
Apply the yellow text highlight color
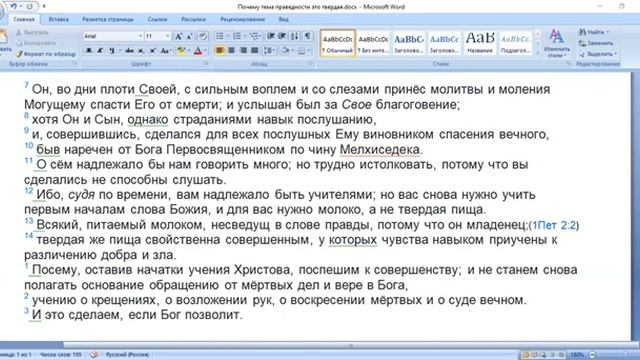181,51
